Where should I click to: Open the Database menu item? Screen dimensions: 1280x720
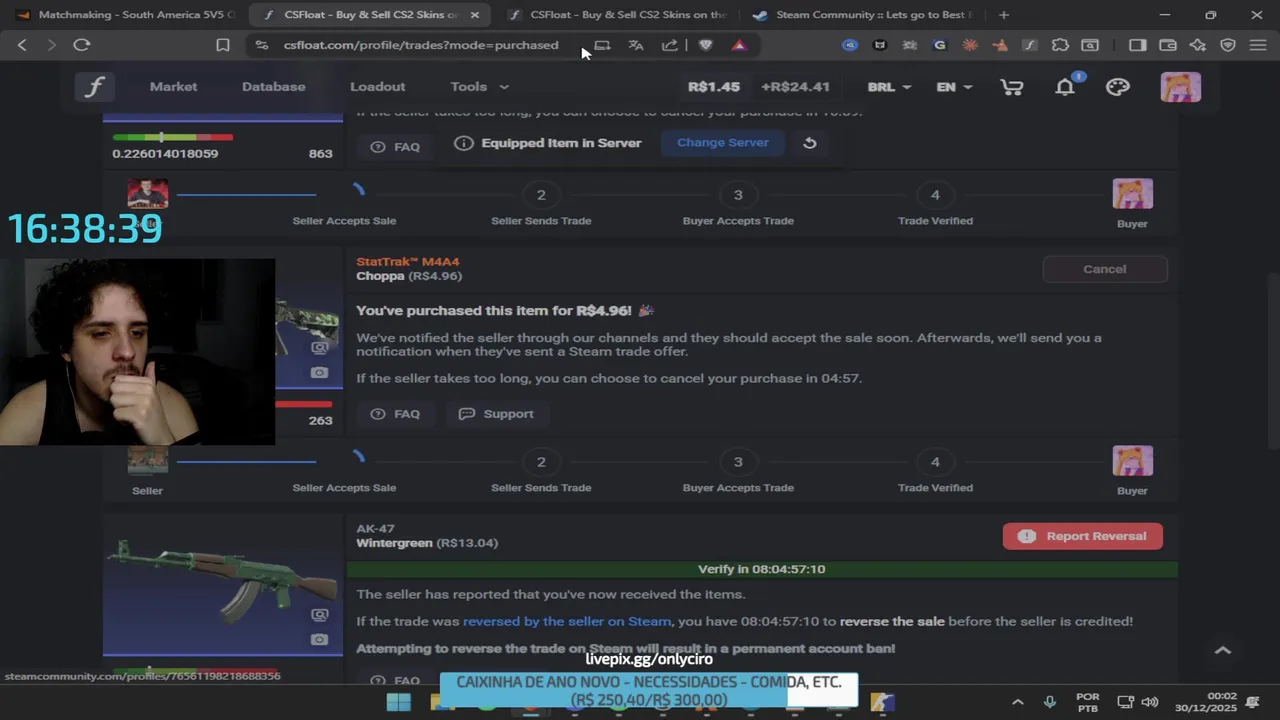tap(273, 87)
